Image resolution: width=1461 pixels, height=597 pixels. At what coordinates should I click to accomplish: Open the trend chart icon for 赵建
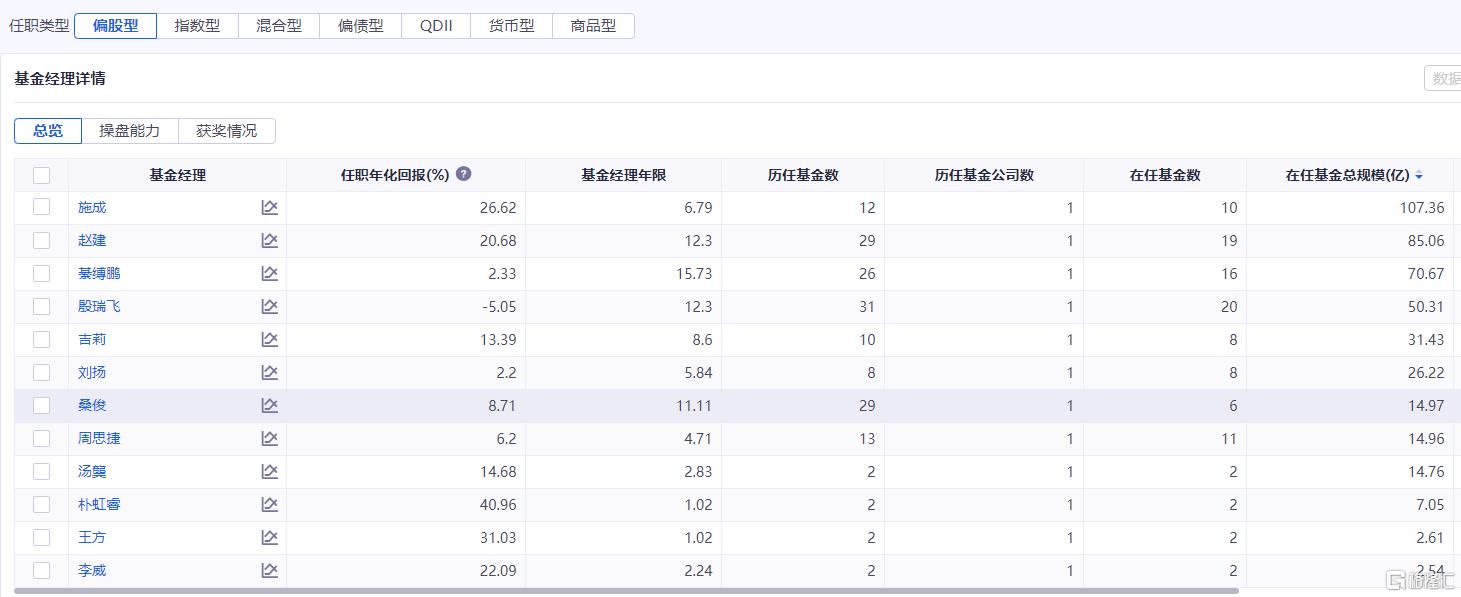click(269, 240)
